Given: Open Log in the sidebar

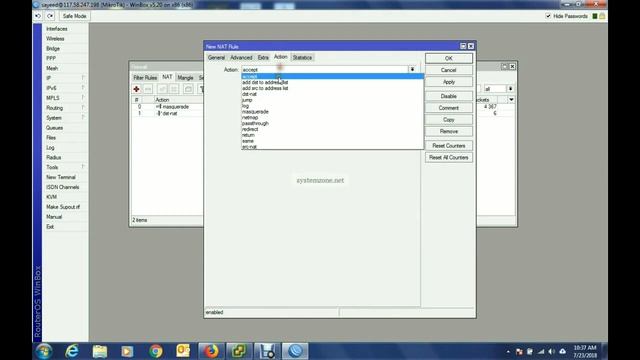Looking at the screenshot, I should tap(50, 147).
